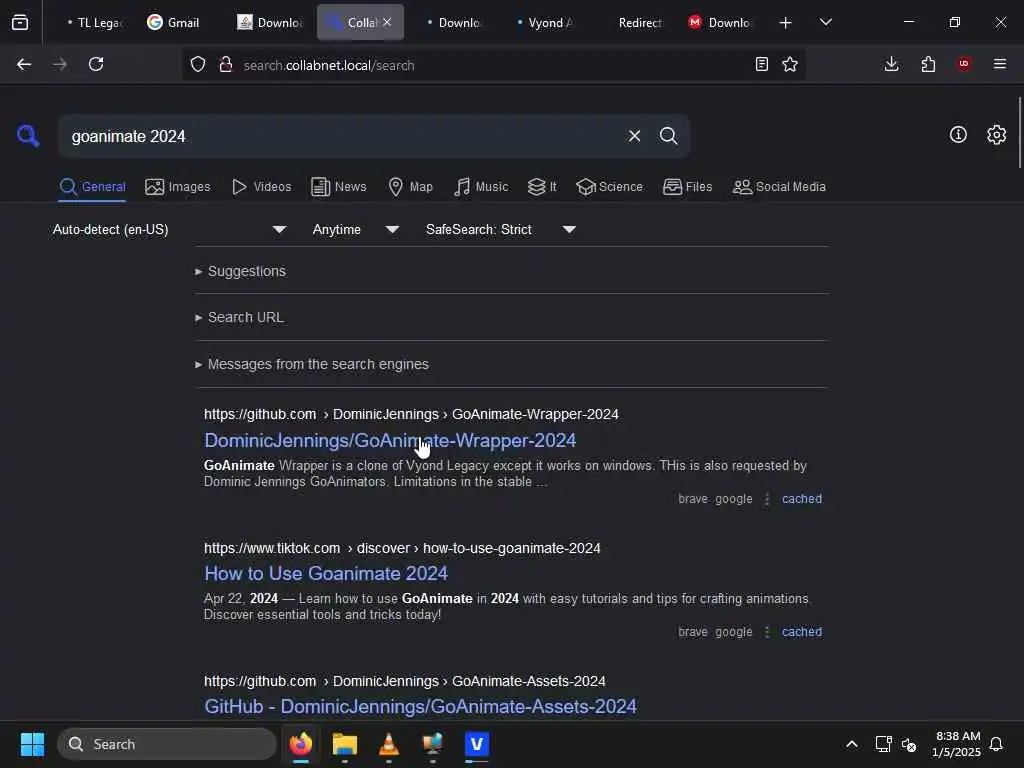
Task: Close the Collab tab
Action: 387,22
